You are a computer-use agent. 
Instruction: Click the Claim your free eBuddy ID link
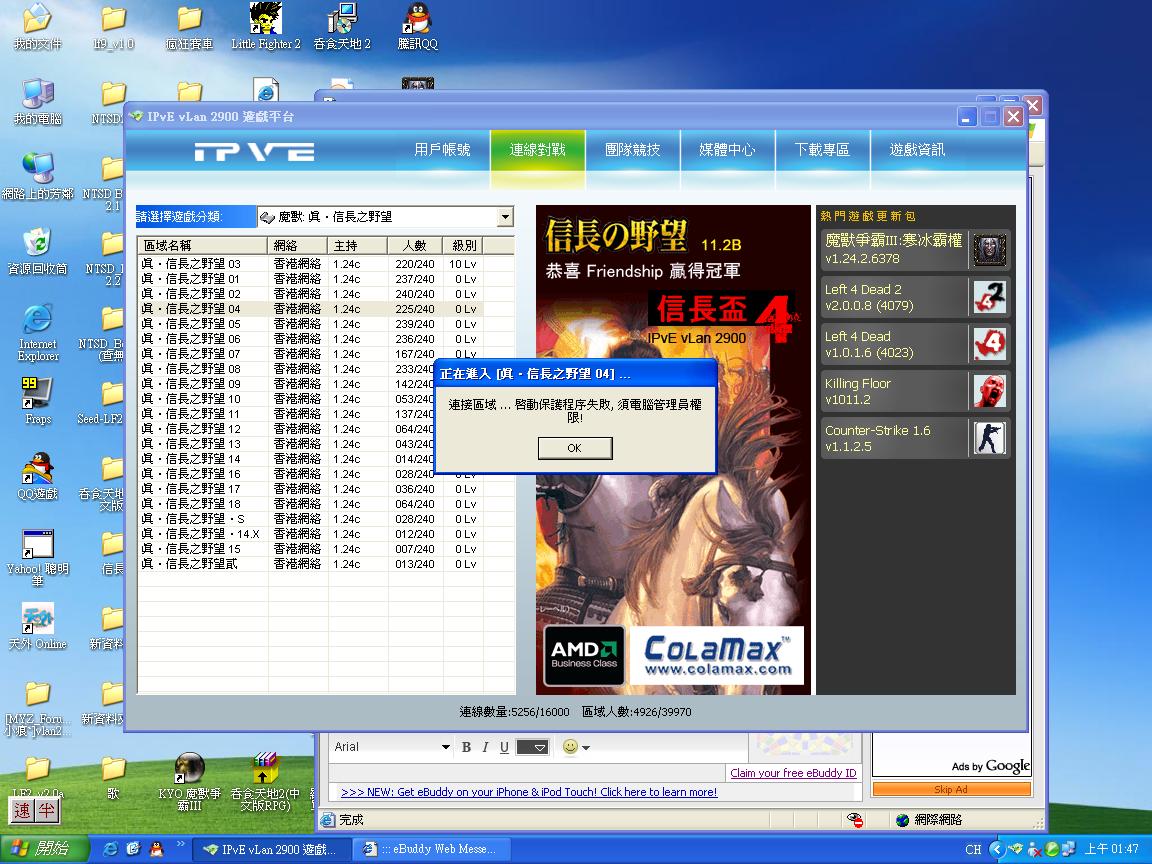[793, 773]
